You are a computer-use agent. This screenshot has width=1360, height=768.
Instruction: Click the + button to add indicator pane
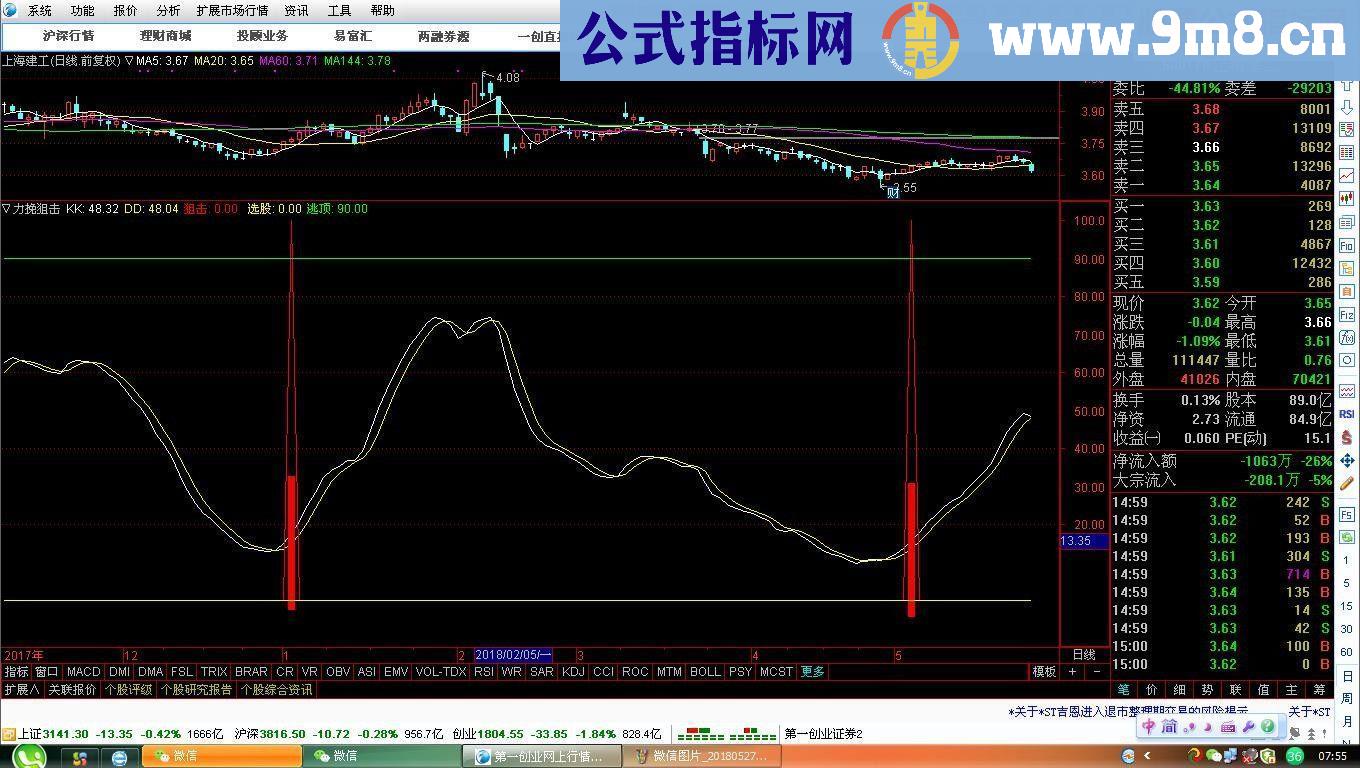[1072, 672]
